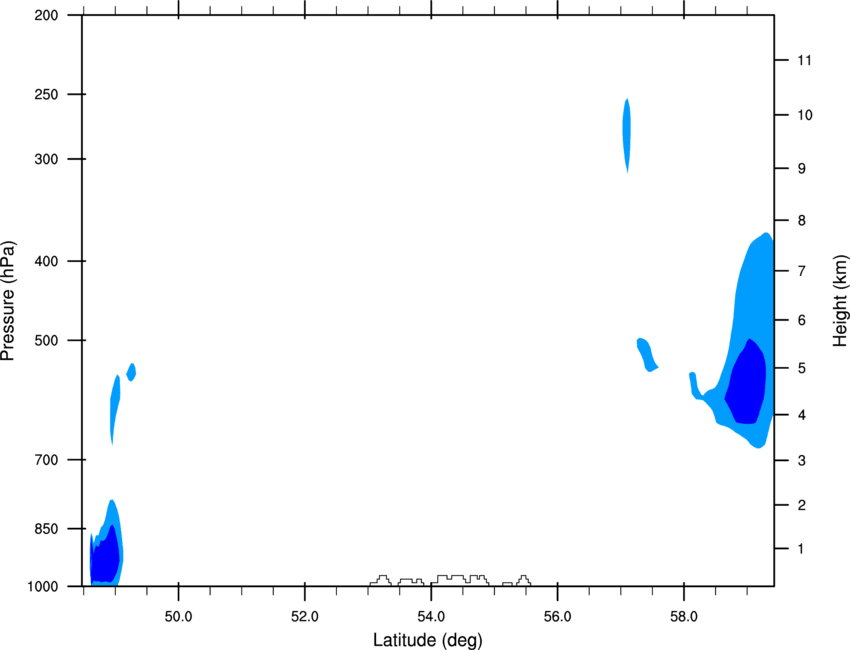Click the 11 km height tick label

[x=805, y=60]
